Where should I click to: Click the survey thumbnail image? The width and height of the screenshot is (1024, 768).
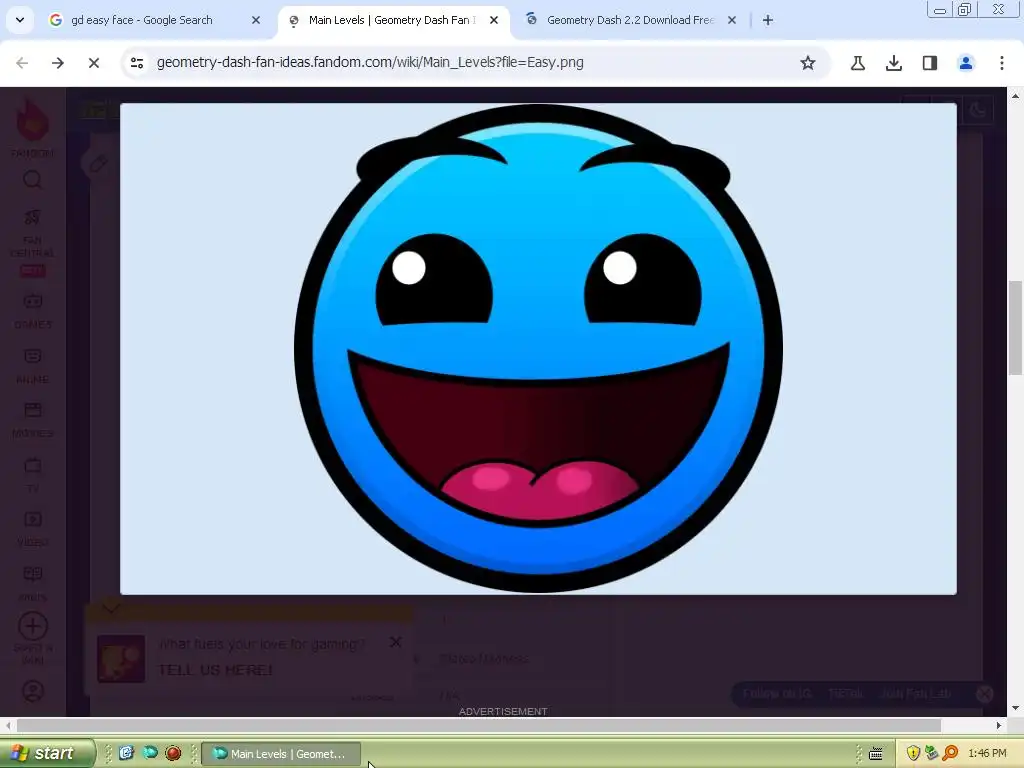121,658
